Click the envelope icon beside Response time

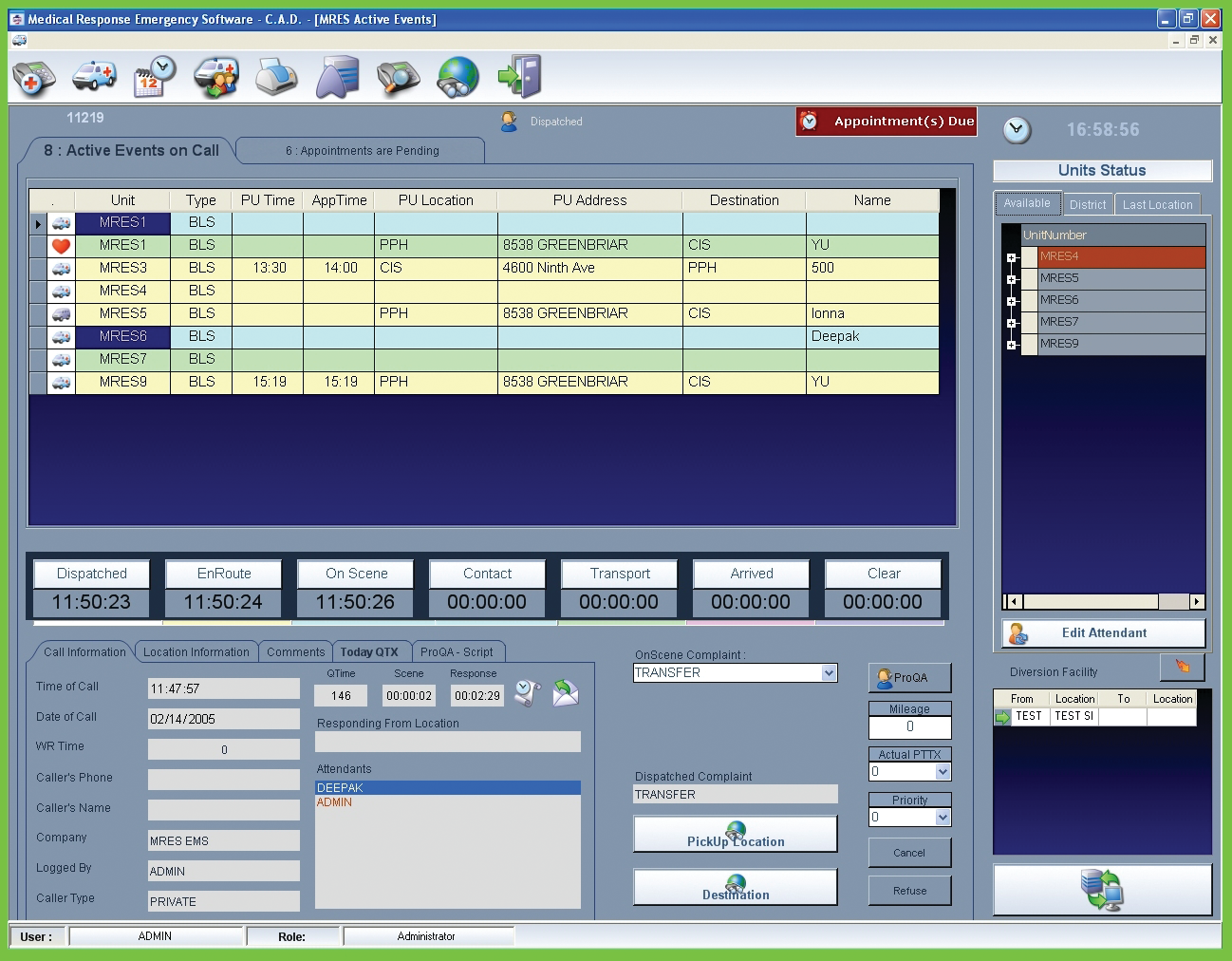pos(566,694)
